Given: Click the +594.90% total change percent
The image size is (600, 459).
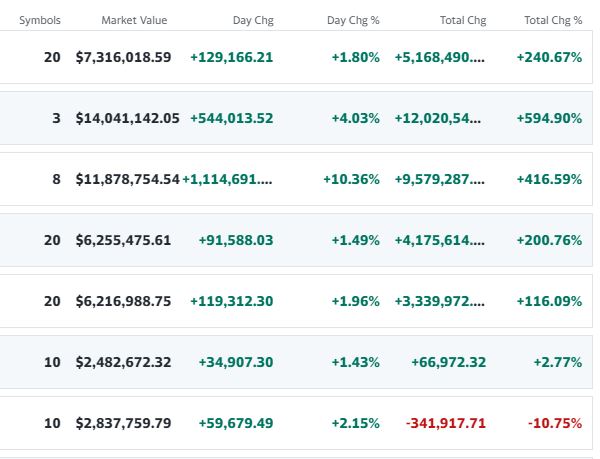Looking at the screenshot, I should 549,118.
